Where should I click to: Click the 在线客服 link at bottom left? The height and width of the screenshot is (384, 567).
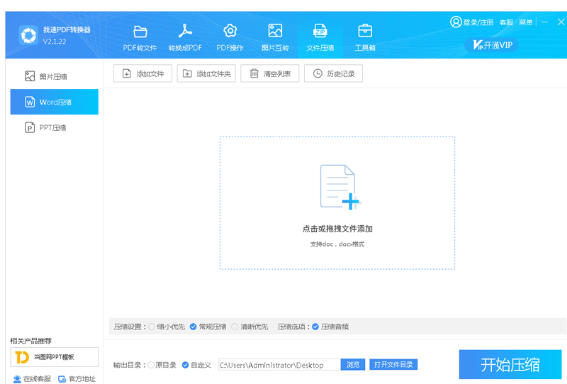click(32, 379)
